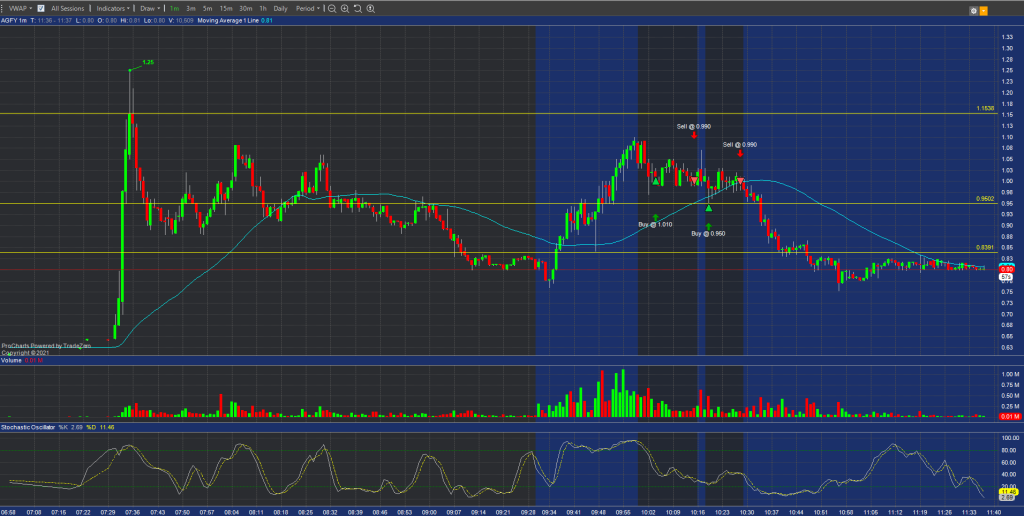Image resolution: width=1024 pixels, height=516 pixels.
Task: Click the Stochastic Oscillator panel label
Action: [x=28, y=427]
